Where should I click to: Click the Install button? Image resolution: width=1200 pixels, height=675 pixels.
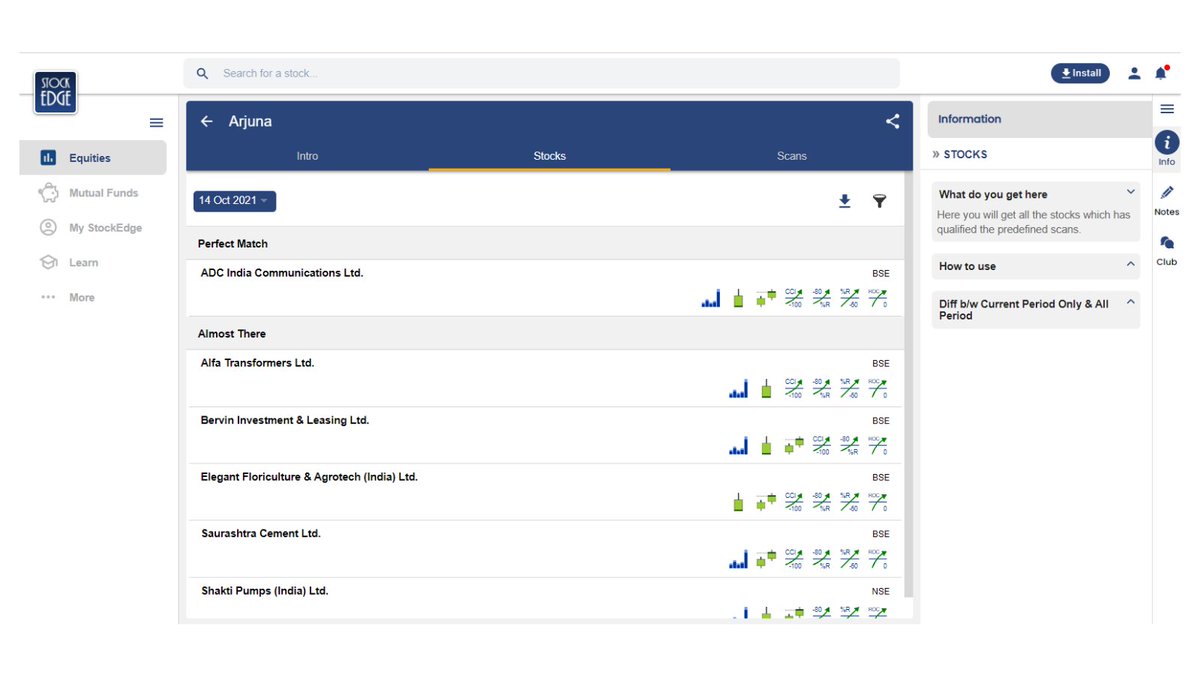(x=1080, y=73)
